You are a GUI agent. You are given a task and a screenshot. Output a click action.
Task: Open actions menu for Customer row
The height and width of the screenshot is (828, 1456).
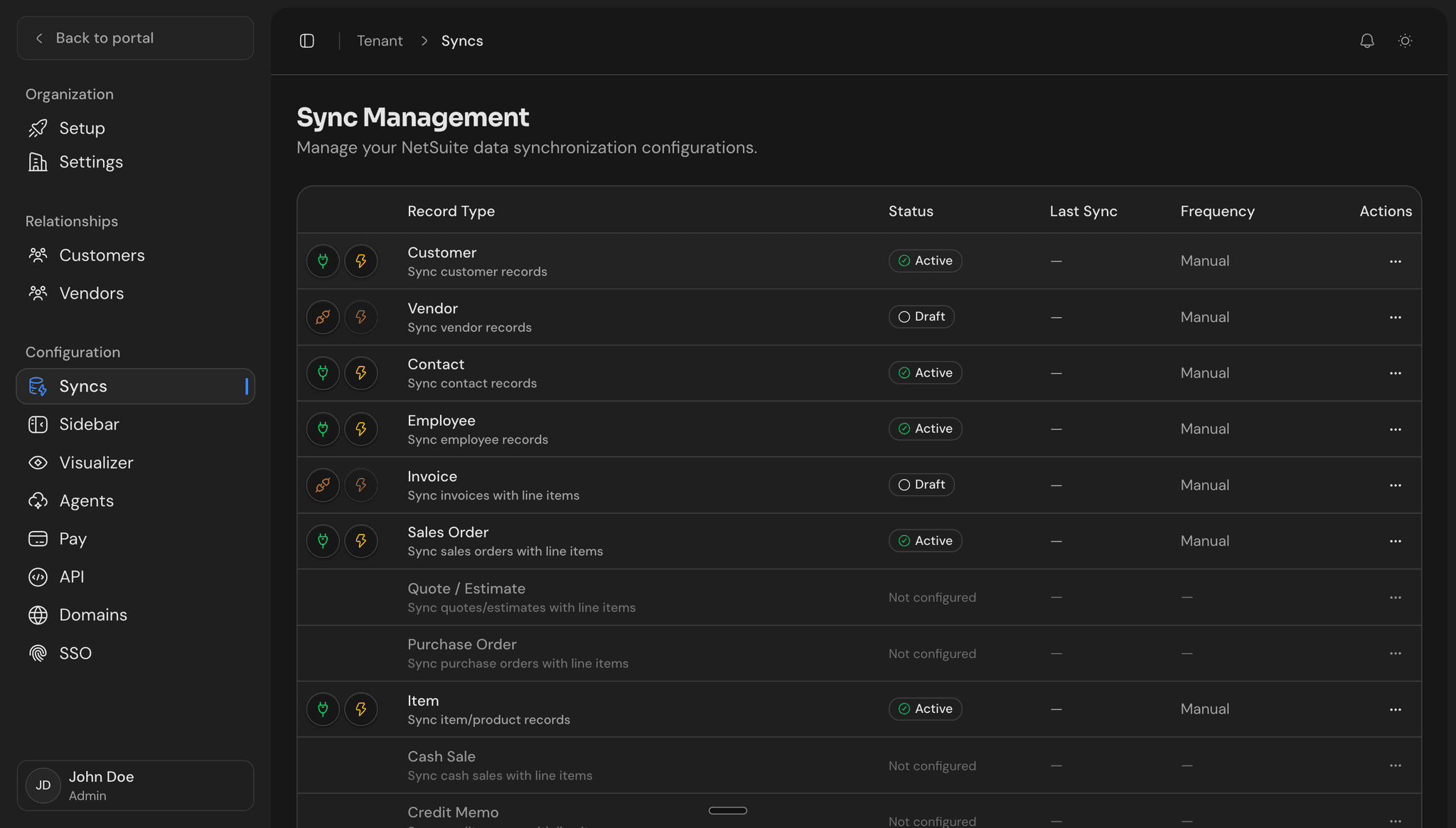(1395, 262)
